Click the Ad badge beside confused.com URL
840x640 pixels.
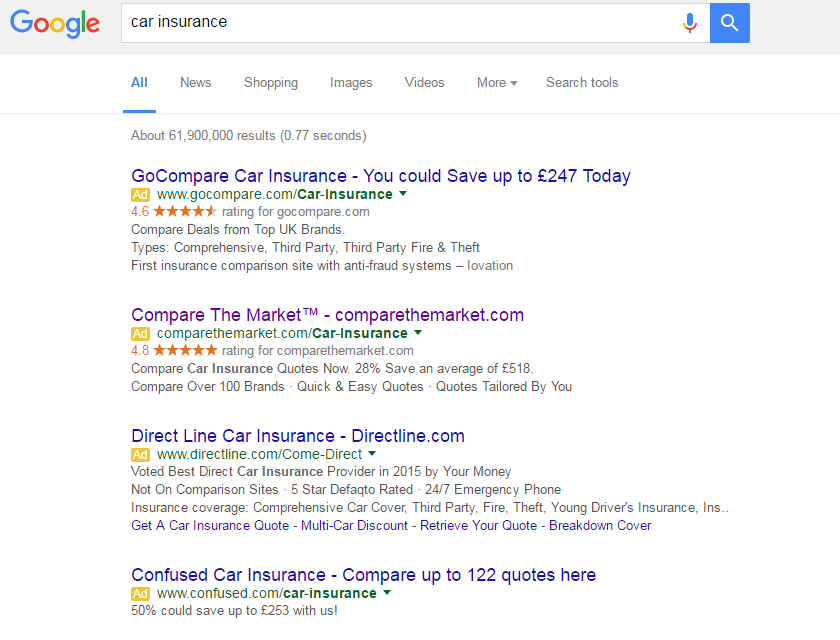[x=140, y=594]
